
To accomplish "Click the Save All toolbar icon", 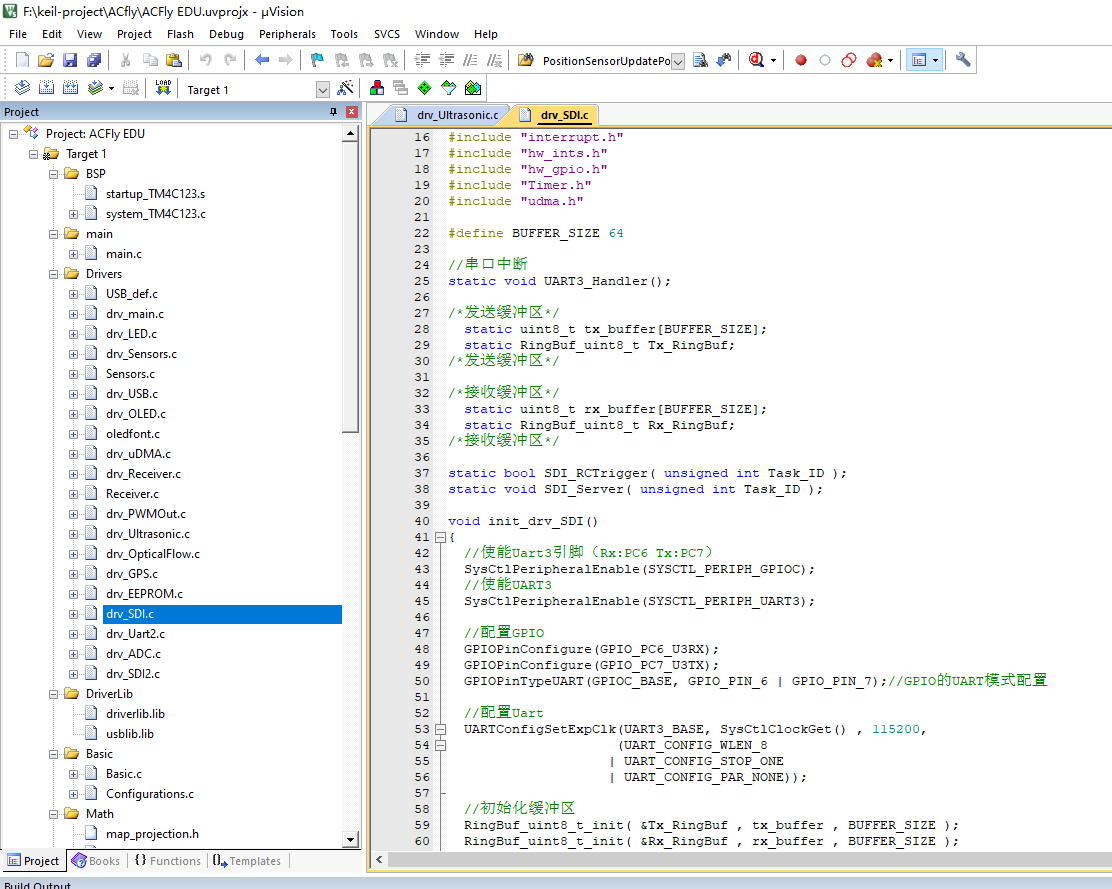I will click(x=93, y=60).
